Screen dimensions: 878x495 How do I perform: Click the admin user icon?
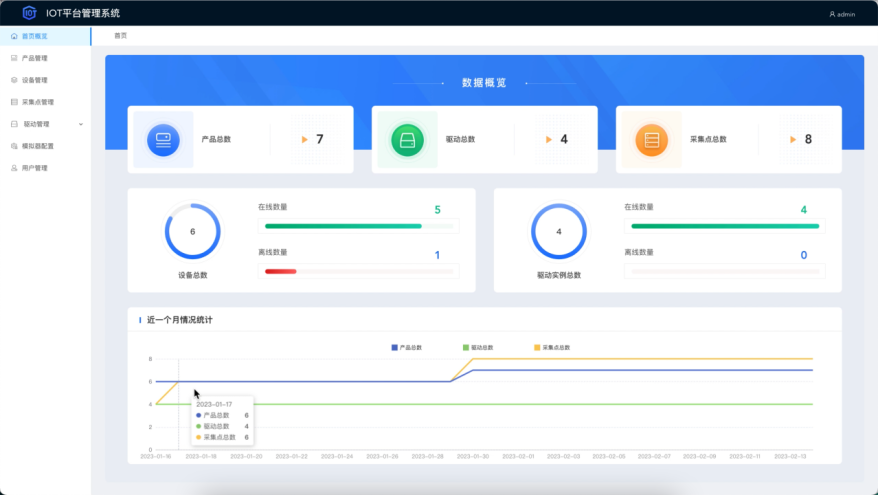coord(832,14)
